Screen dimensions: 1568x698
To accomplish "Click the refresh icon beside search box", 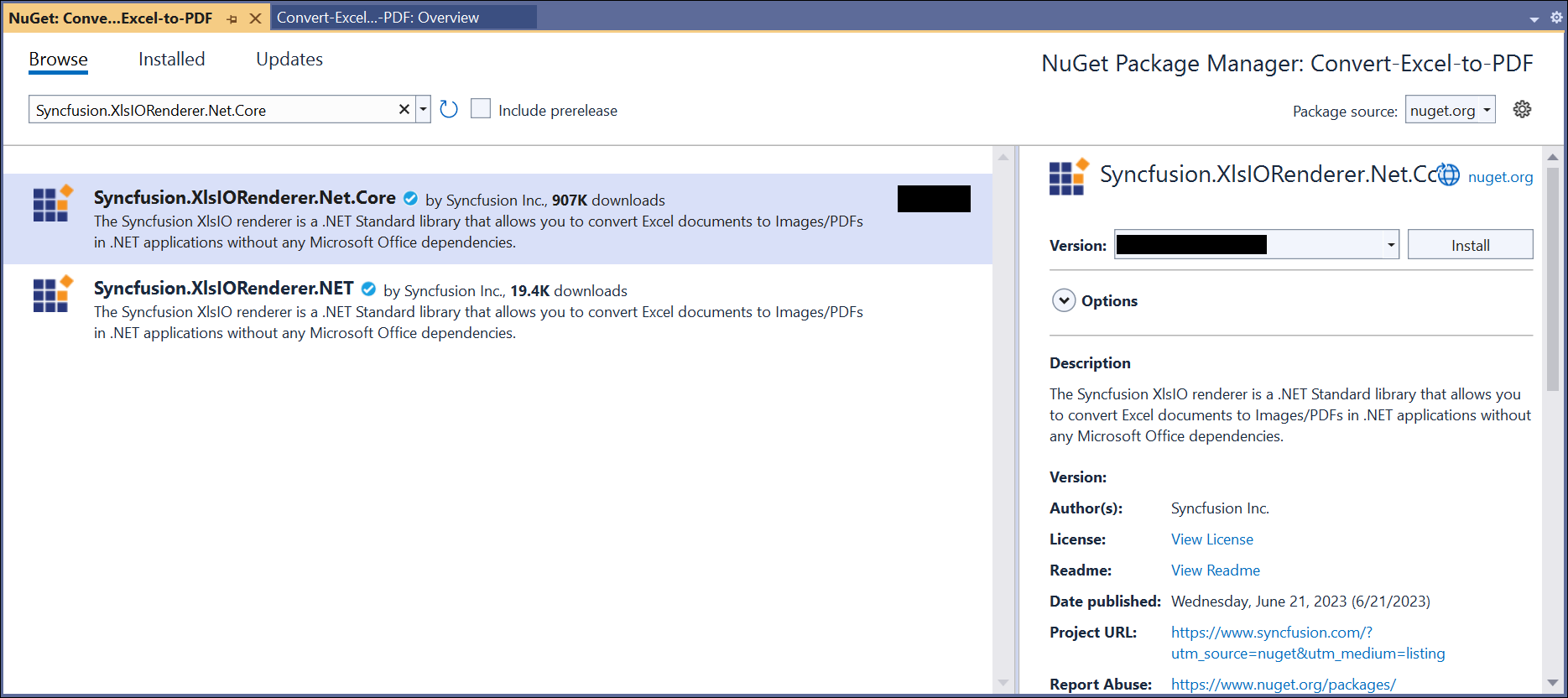I will [x=449, y=110].
